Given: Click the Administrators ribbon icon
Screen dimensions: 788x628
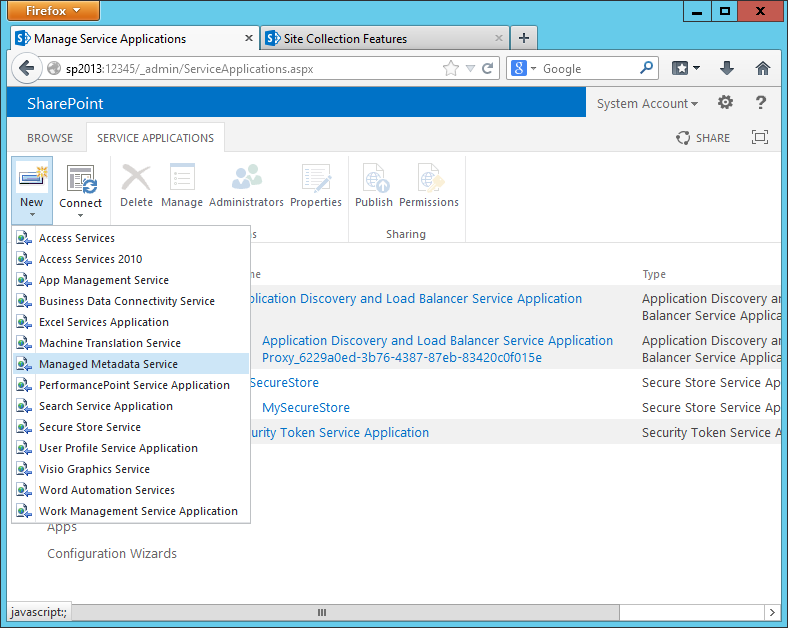Looking at the screenshot, I should tap(246, 177).
